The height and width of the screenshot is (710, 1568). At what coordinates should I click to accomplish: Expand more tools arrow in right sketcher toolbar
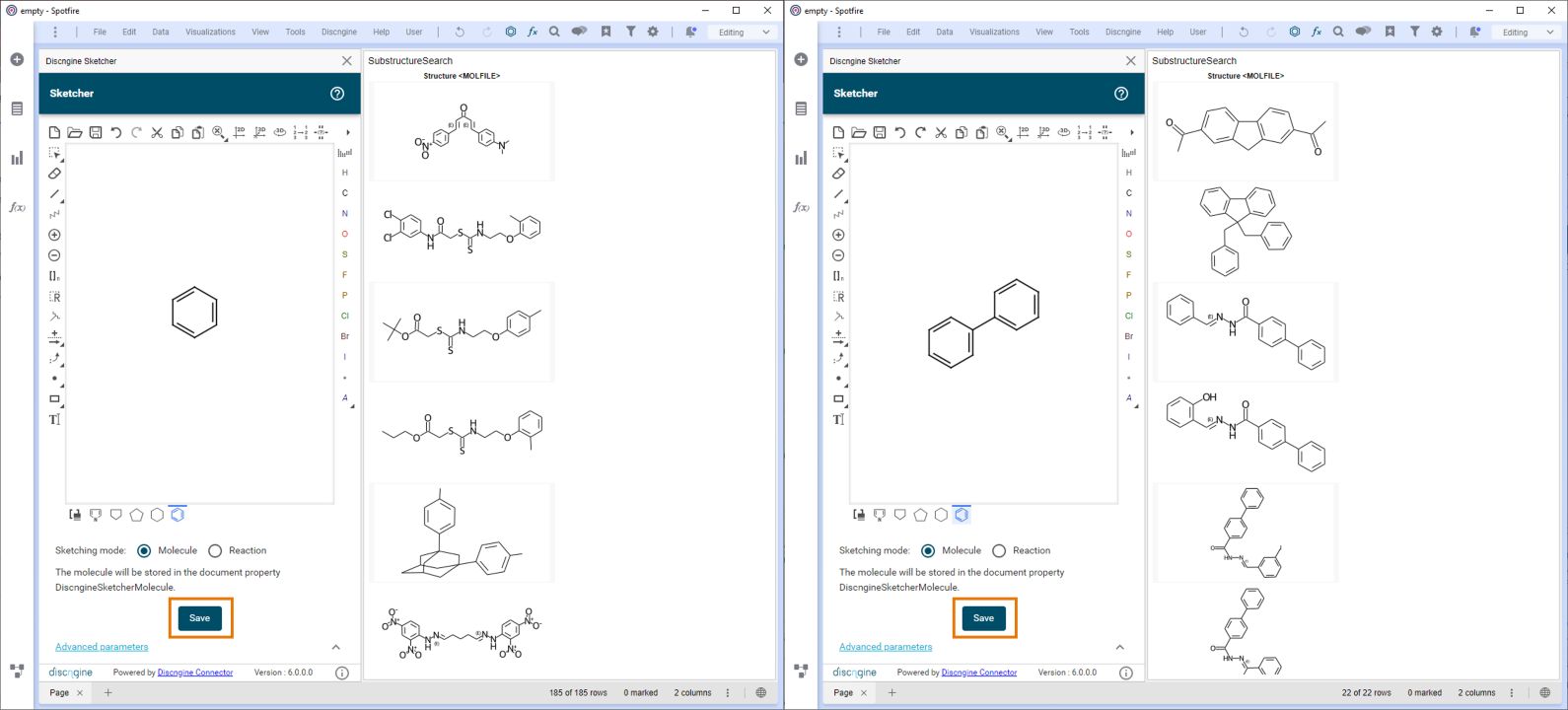pos(1131,132)
